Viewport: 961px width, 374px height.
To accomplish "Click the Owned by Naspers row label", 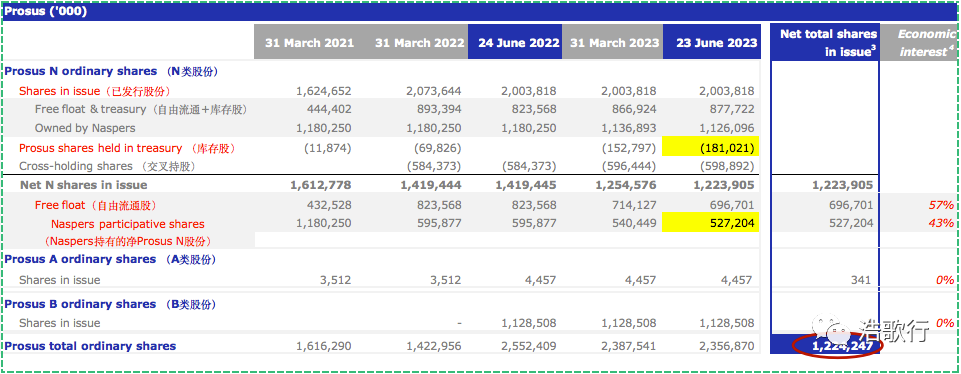I will 85,128.
